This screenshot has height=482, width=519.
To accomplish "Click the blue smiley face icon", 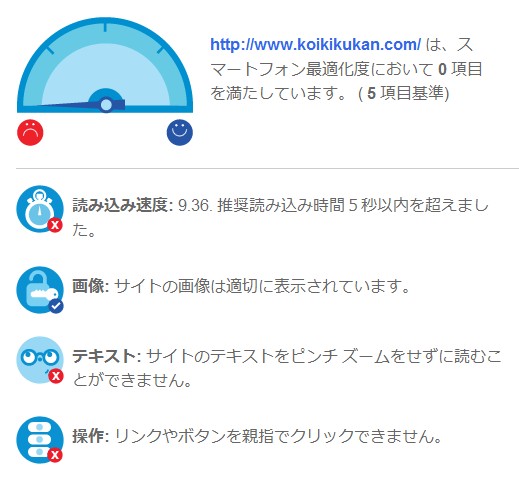I will [x=180, y=132].
